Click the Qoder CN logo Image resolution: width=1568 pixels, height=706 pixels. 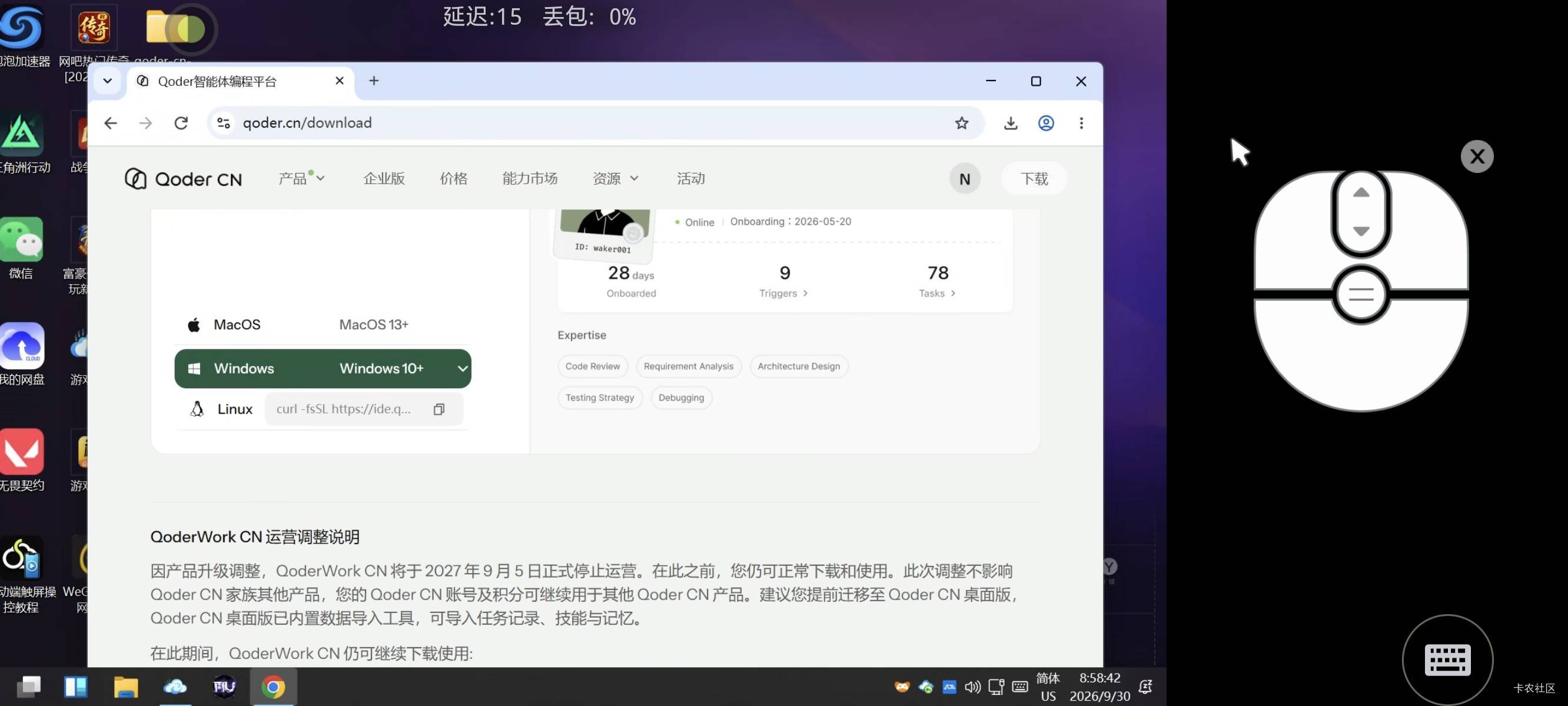point(183,179)
